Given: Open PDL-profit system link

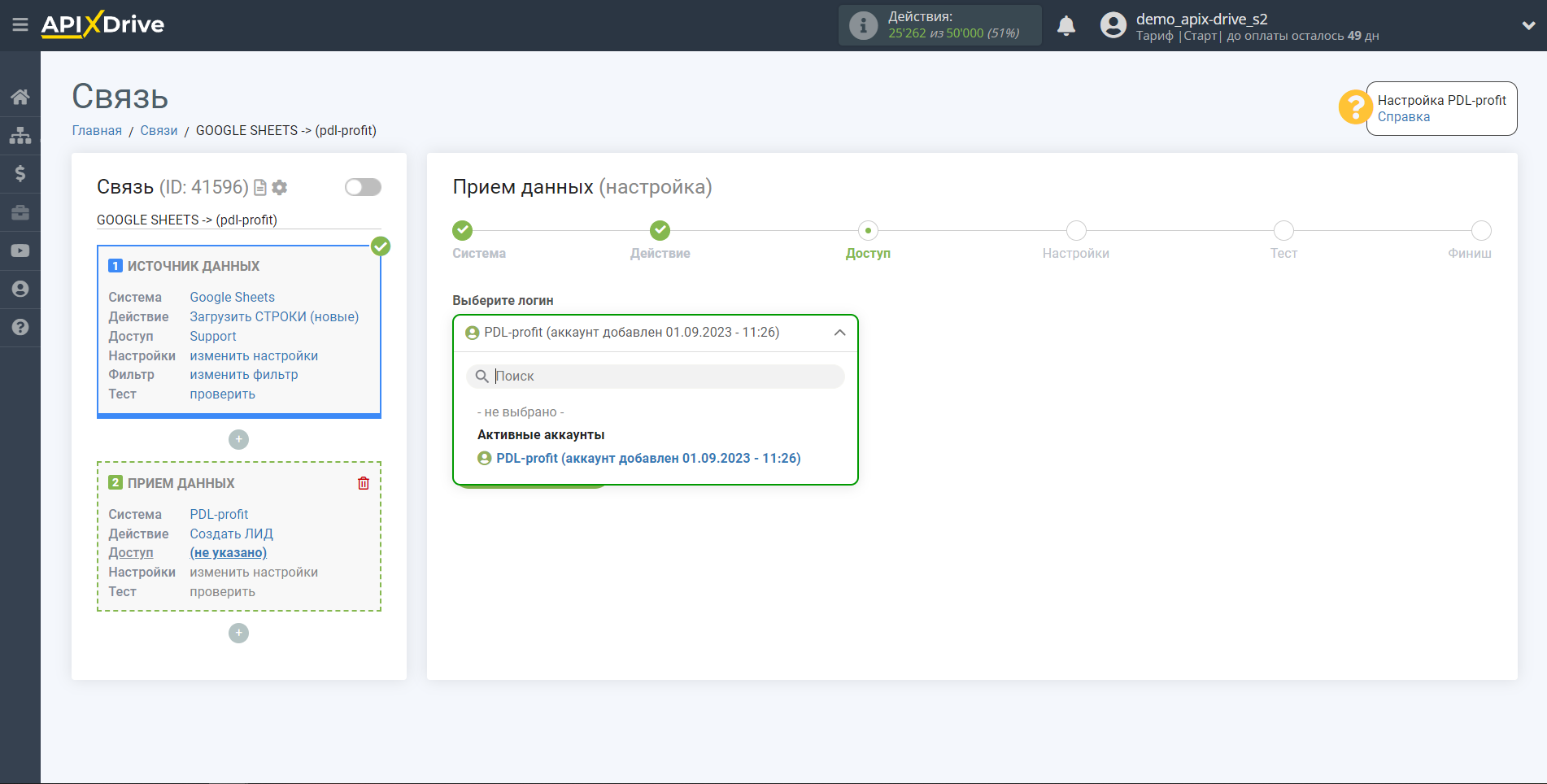Looking at the screenshot, I should (219, 515).
